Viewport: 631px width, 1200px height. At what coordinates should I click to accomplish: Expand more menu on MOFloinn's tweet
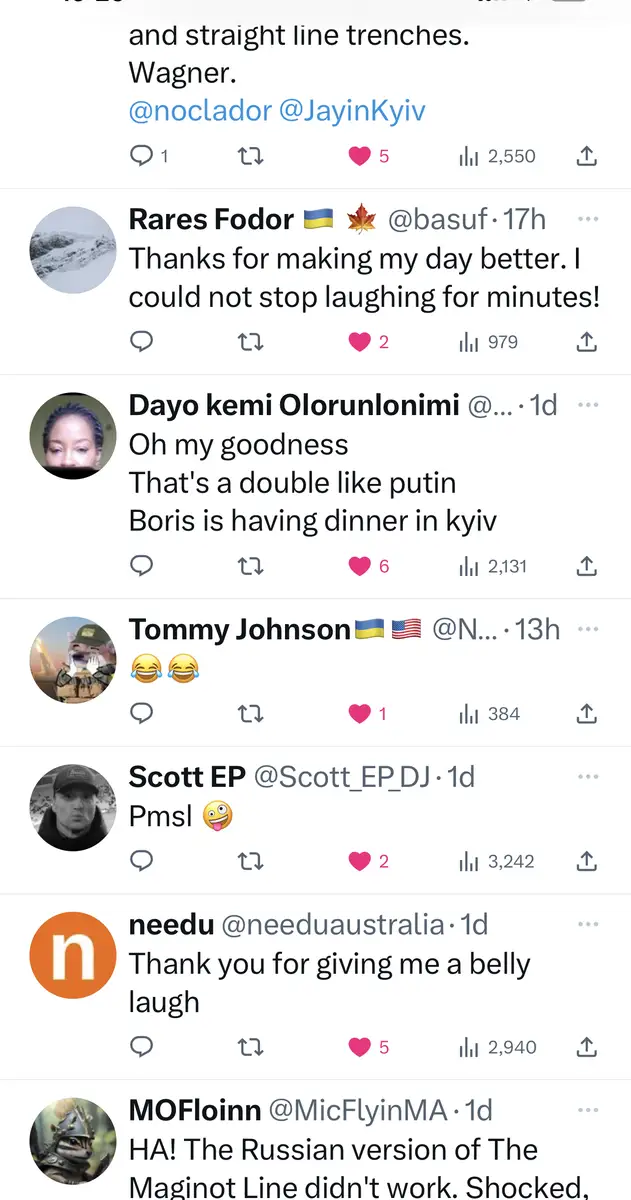pos(588,1110)
